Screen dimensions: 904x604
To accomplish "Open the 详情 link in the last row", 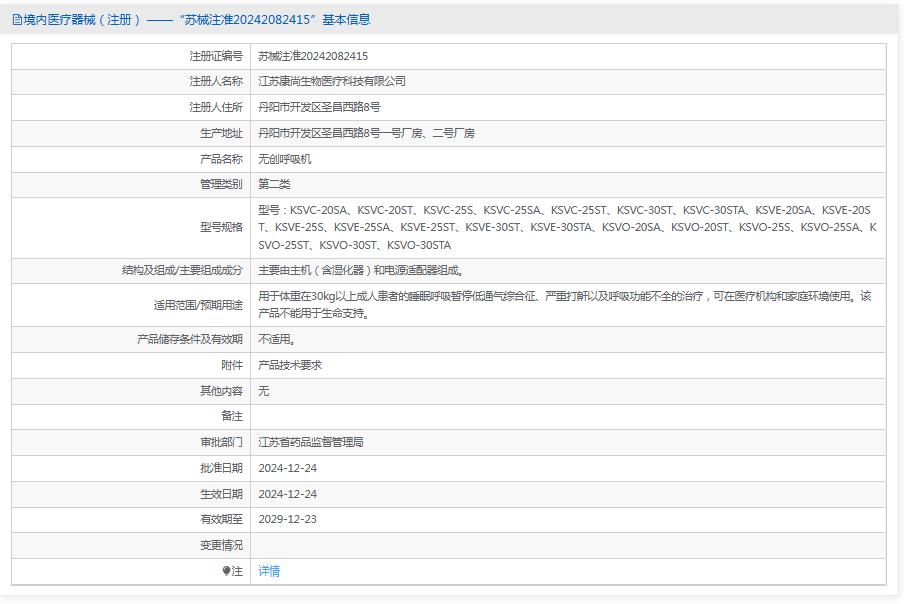I will [269, 571].
